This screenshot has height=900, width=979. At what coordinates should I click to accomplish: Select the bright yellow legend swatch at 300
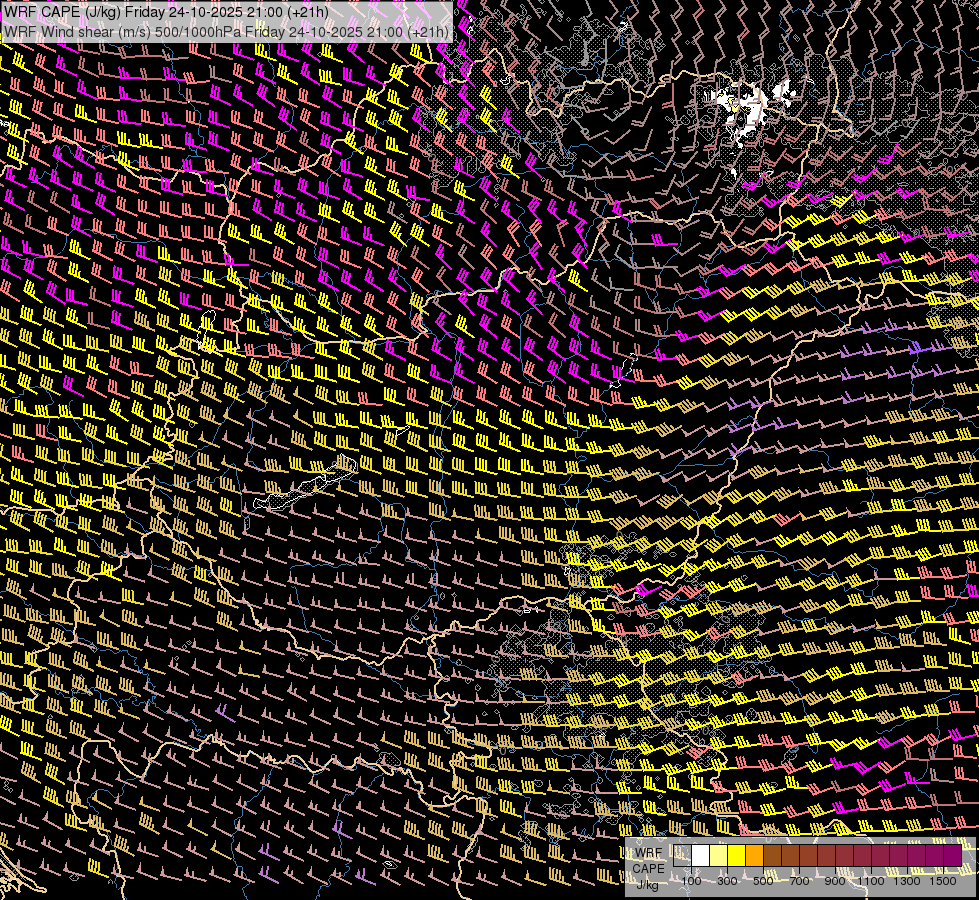pos(736,856)
